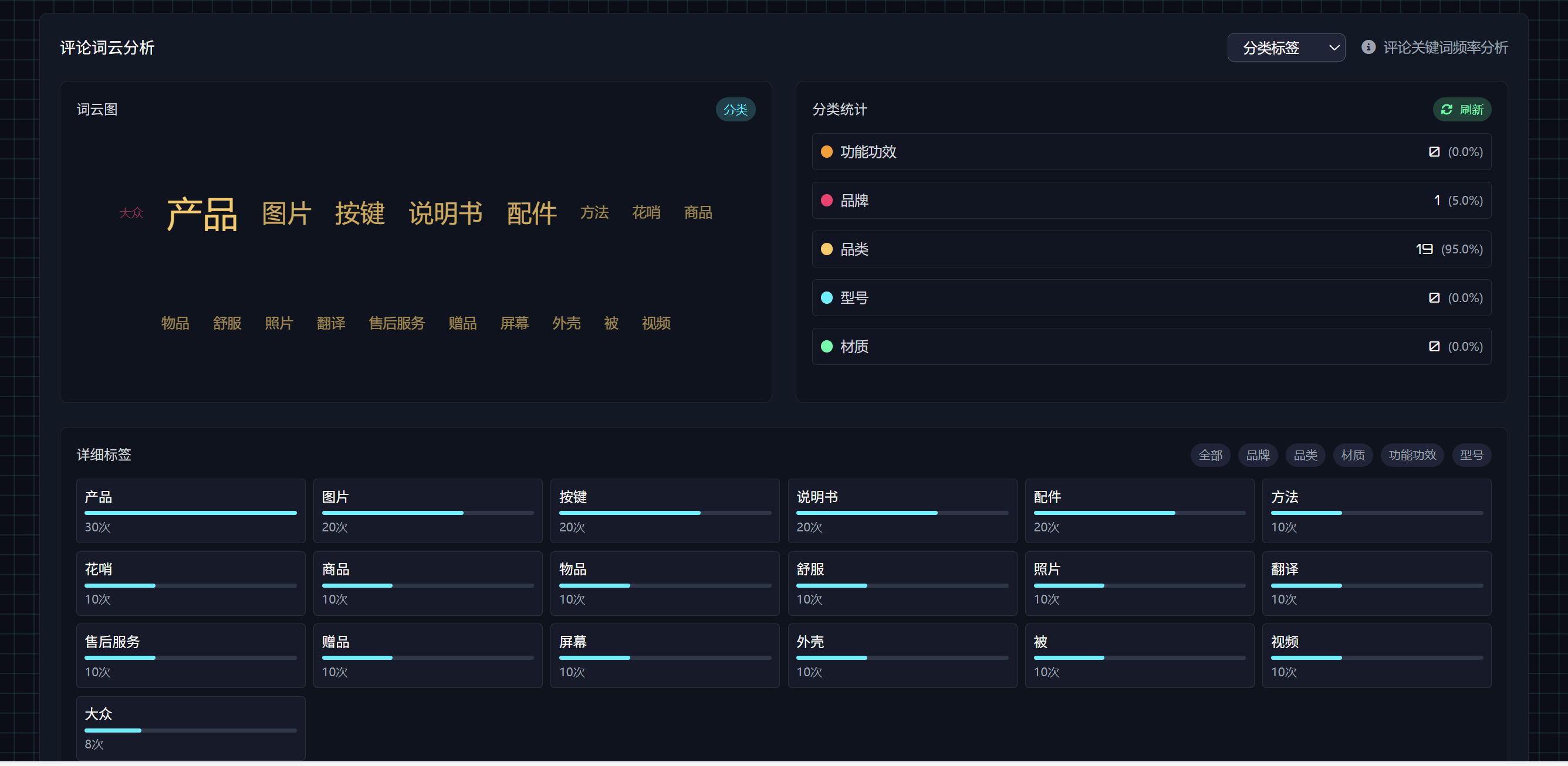Filter detailed tags by 功能功效
This screenshot has height=766, width=1568.
[x=1411, y=455]
